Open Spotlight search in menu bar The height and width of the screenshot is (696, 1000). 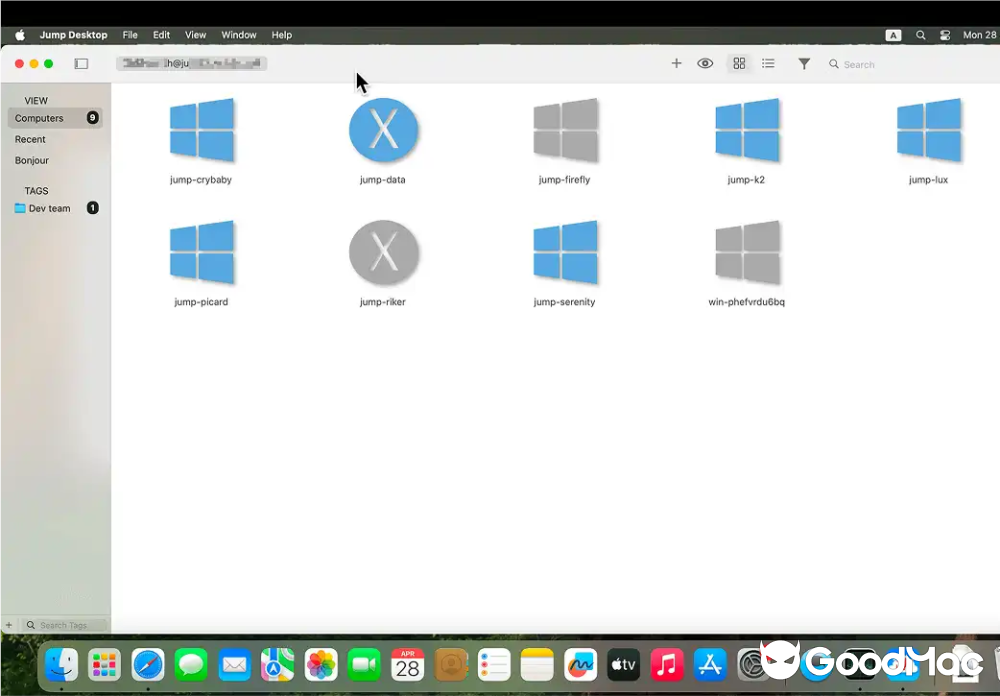click(x=920, y=35)
